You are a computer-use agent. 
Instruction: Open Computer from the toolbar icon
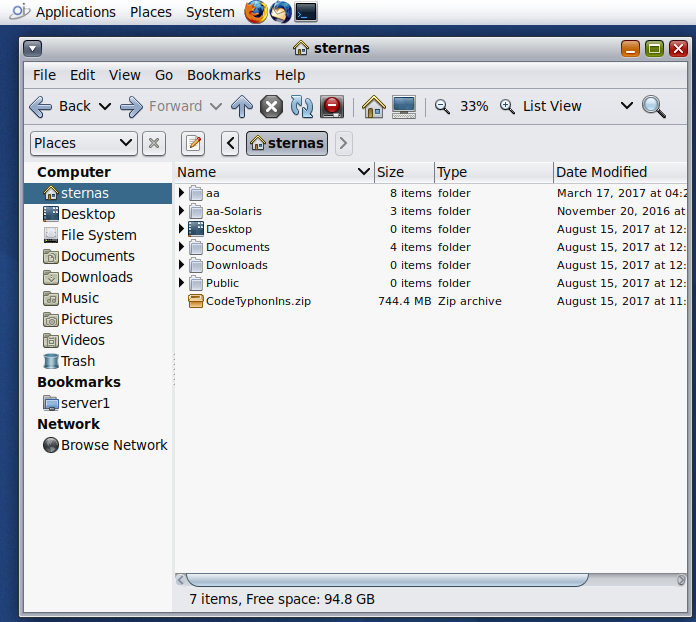click(x=404, y=107)
